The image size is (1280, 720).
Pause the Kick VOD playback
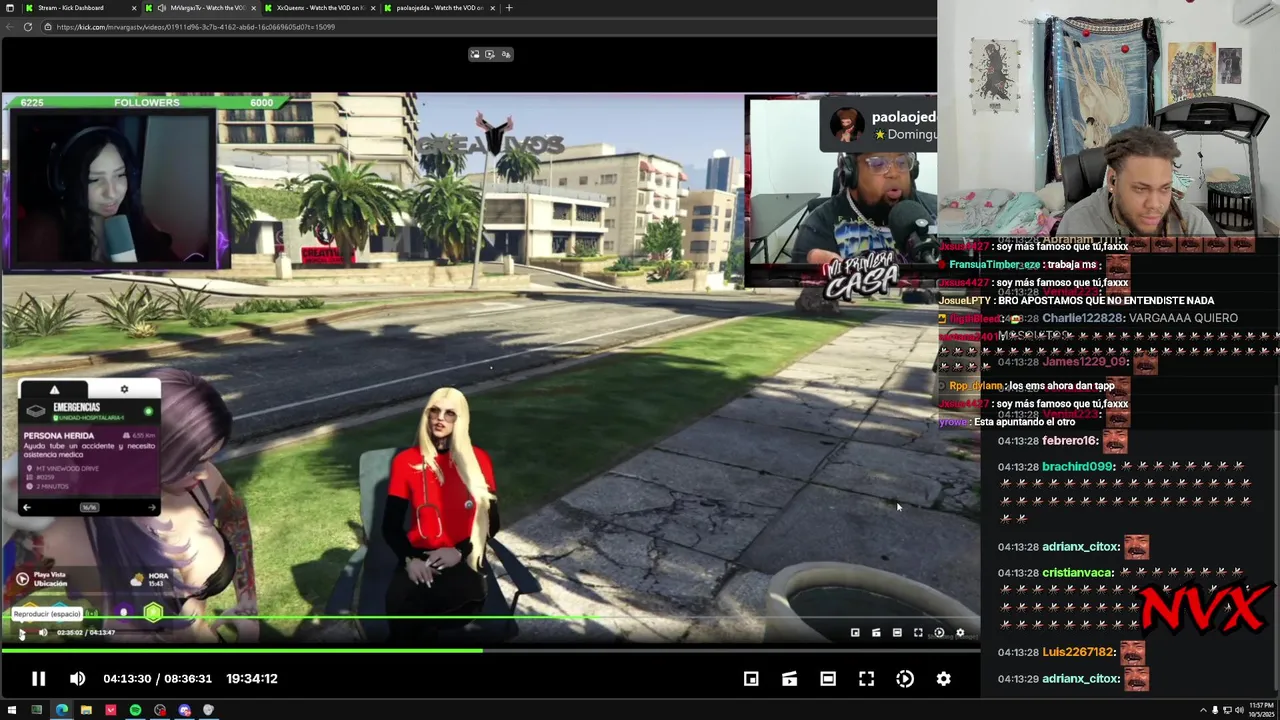click(x=38, y=679)
